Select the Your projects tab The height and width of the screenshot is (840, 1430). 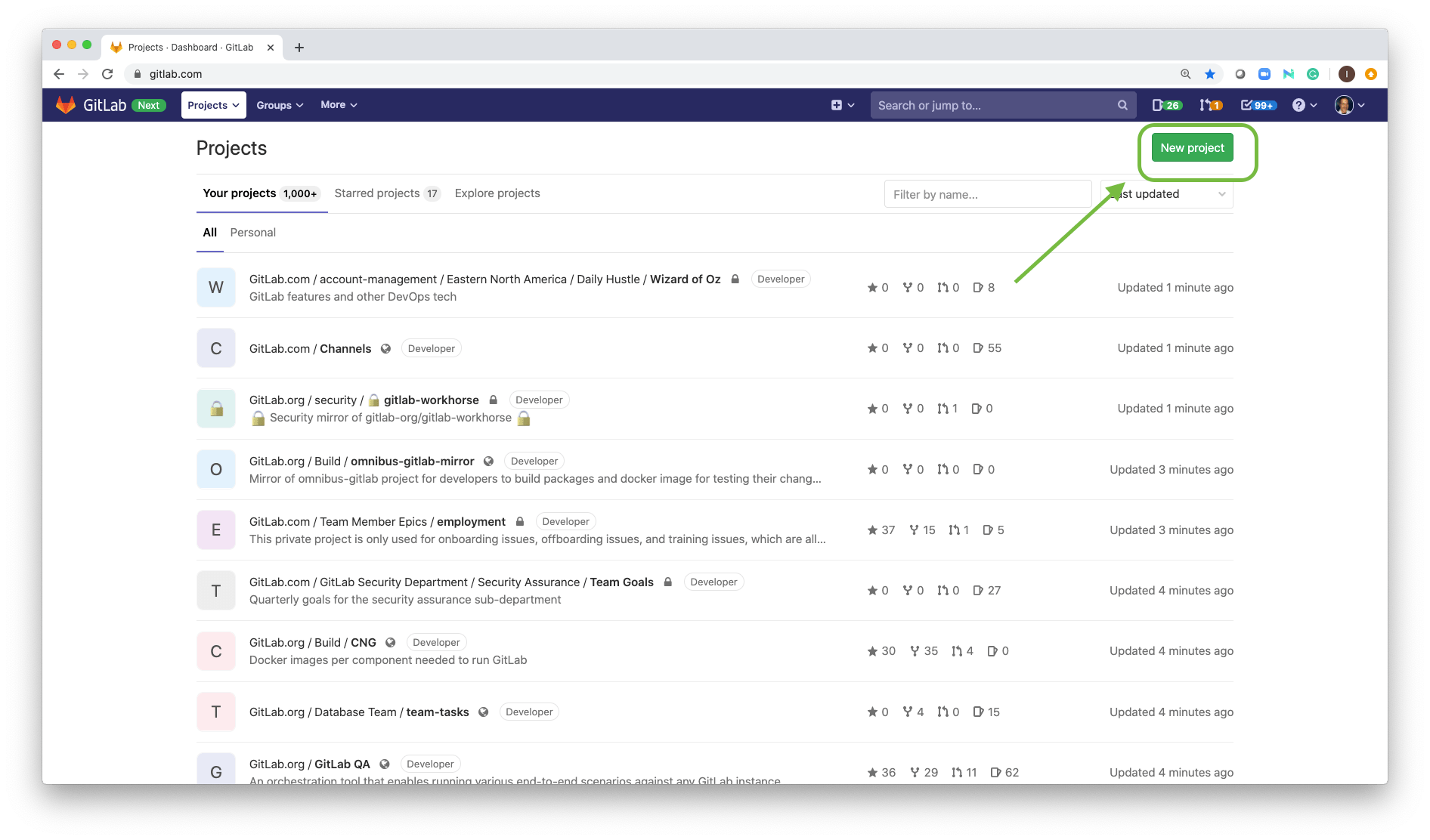(x=261, y=193)
